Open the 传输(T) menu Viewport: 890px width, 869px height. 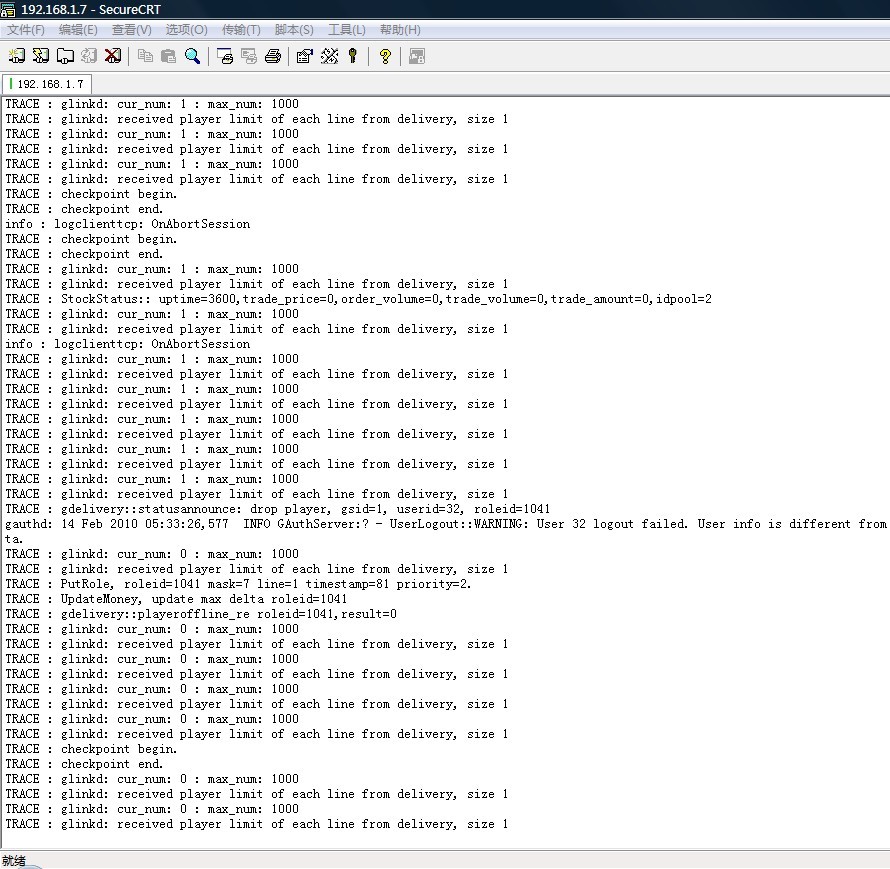coord(241,30)
